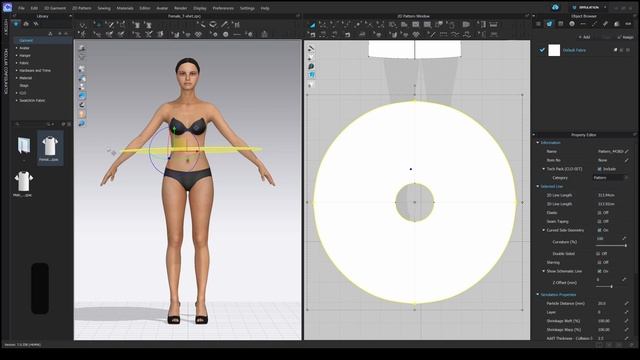Edit the Layer value pencil icon
640x360 pixels.
click(x=627, y=312)
